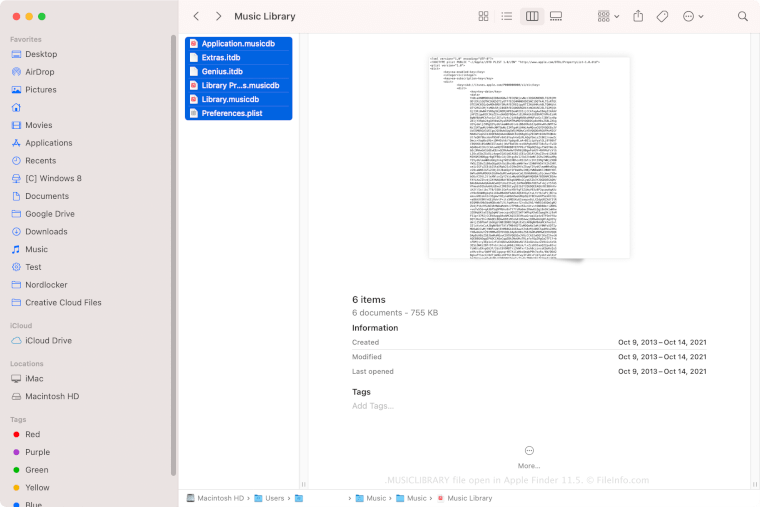
Task: Select the Genius.itdb file
Action: pos(221,71)
